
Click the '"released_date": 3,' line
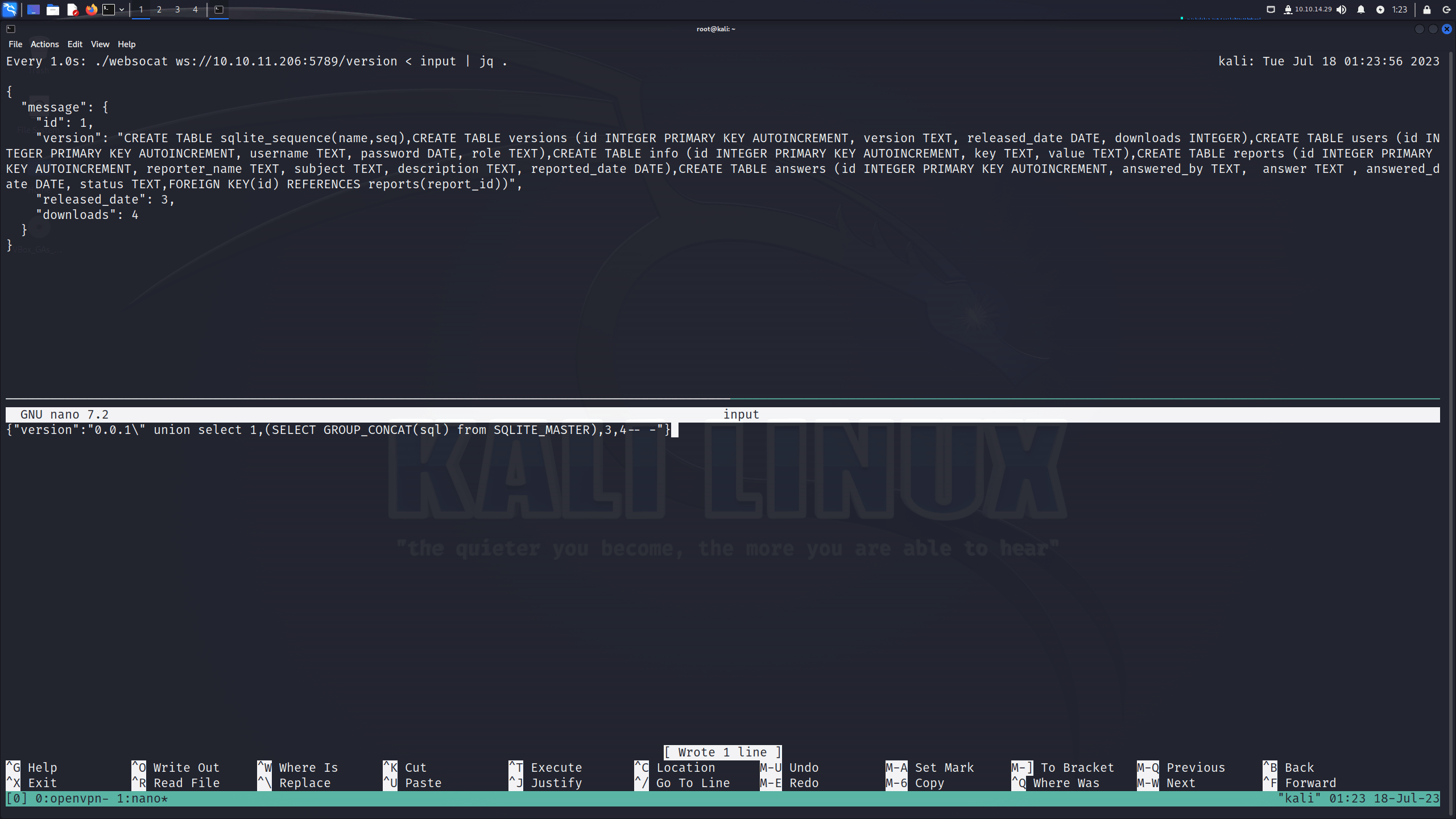click(x=105, y=200)
